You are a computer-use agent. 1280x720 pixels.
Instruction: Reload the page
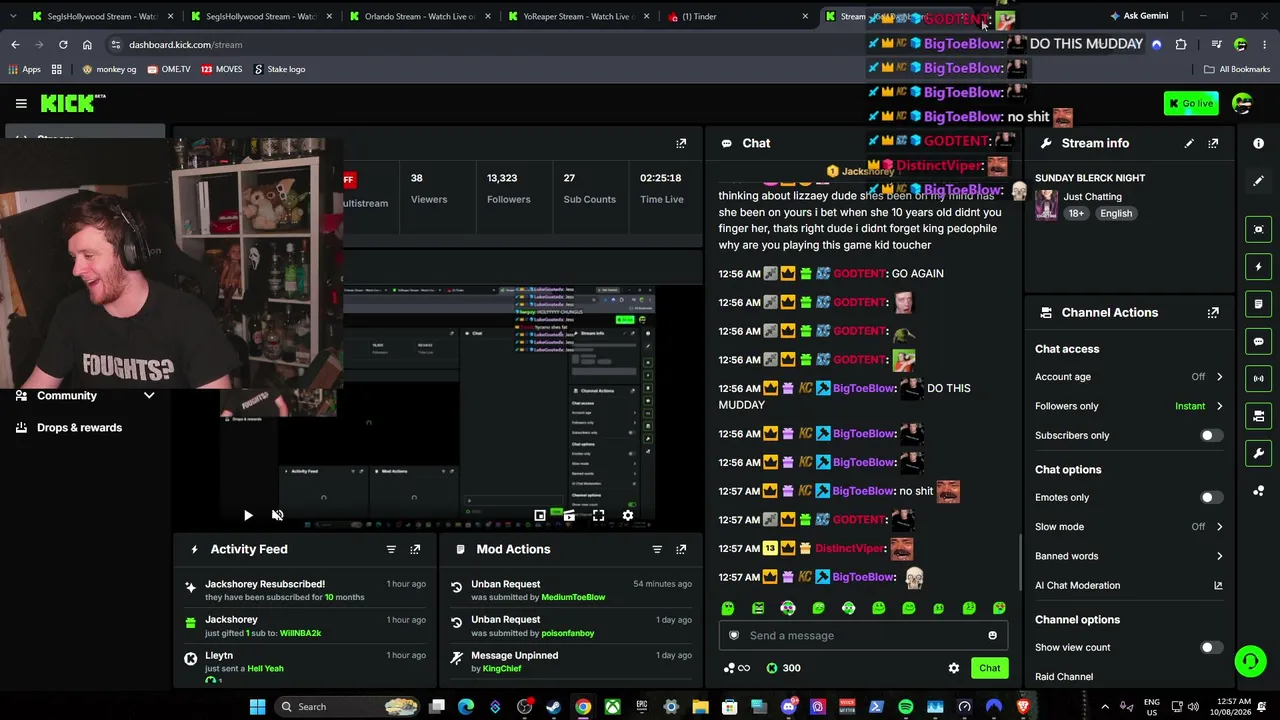pos(63,45)
